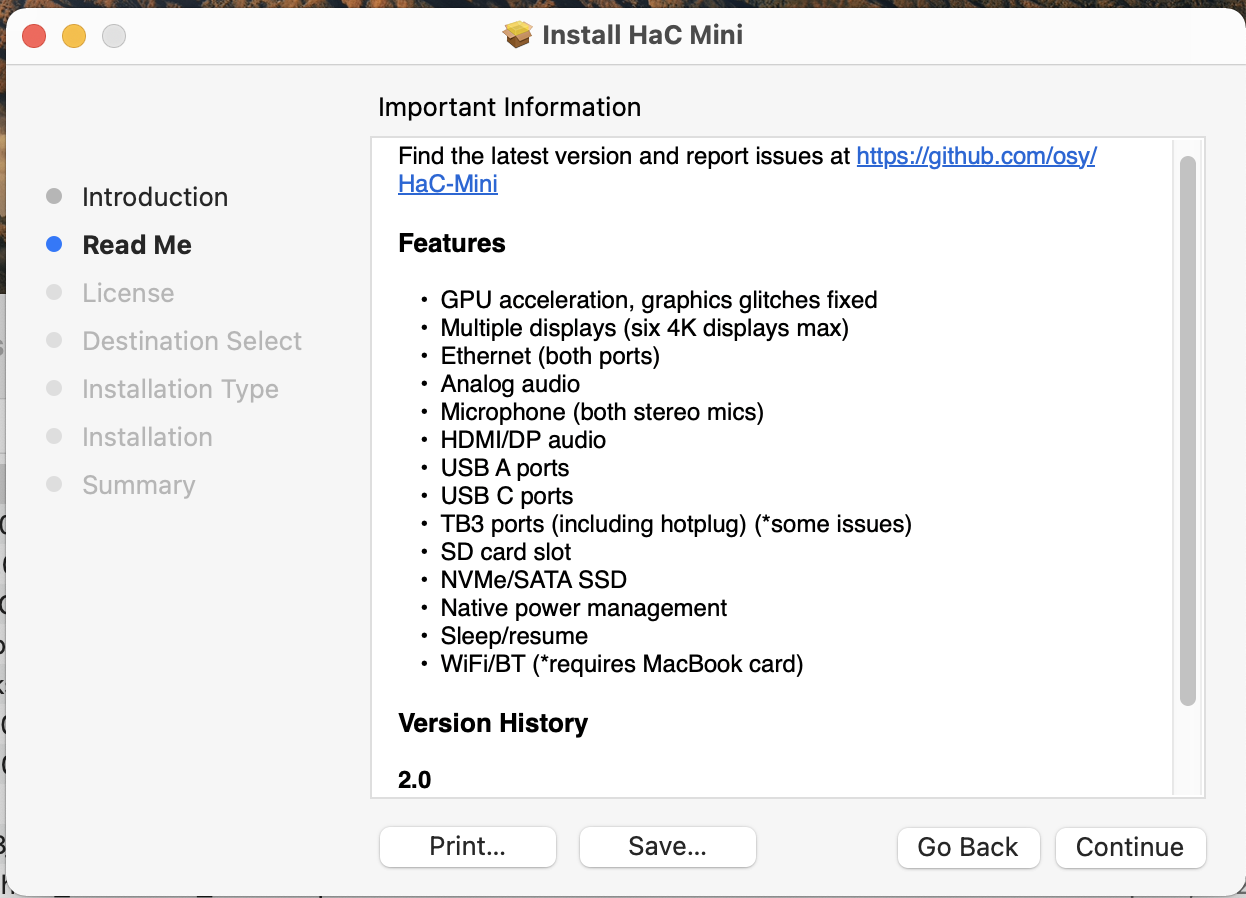Click the Print... button
1246x898 pixels.
tap(468, 847)
